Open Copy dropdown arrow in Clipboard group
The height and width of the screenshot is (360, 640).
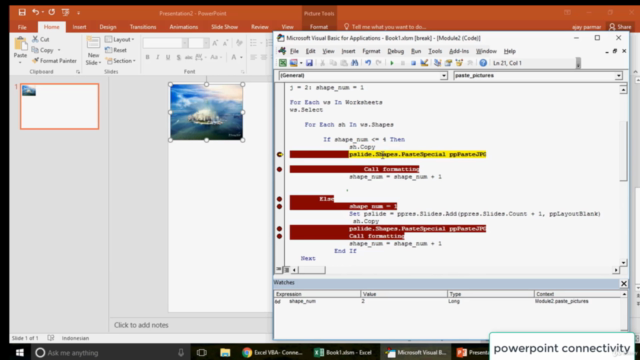59,50
